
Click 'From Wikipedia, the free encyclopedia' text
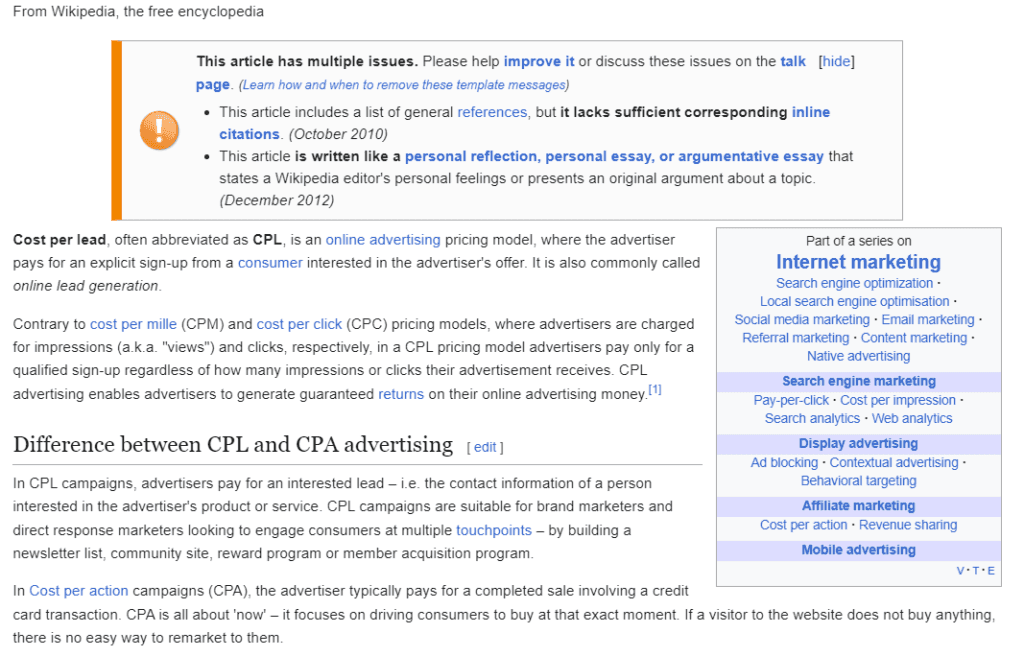pyautogui.click(x=138, y=12)
